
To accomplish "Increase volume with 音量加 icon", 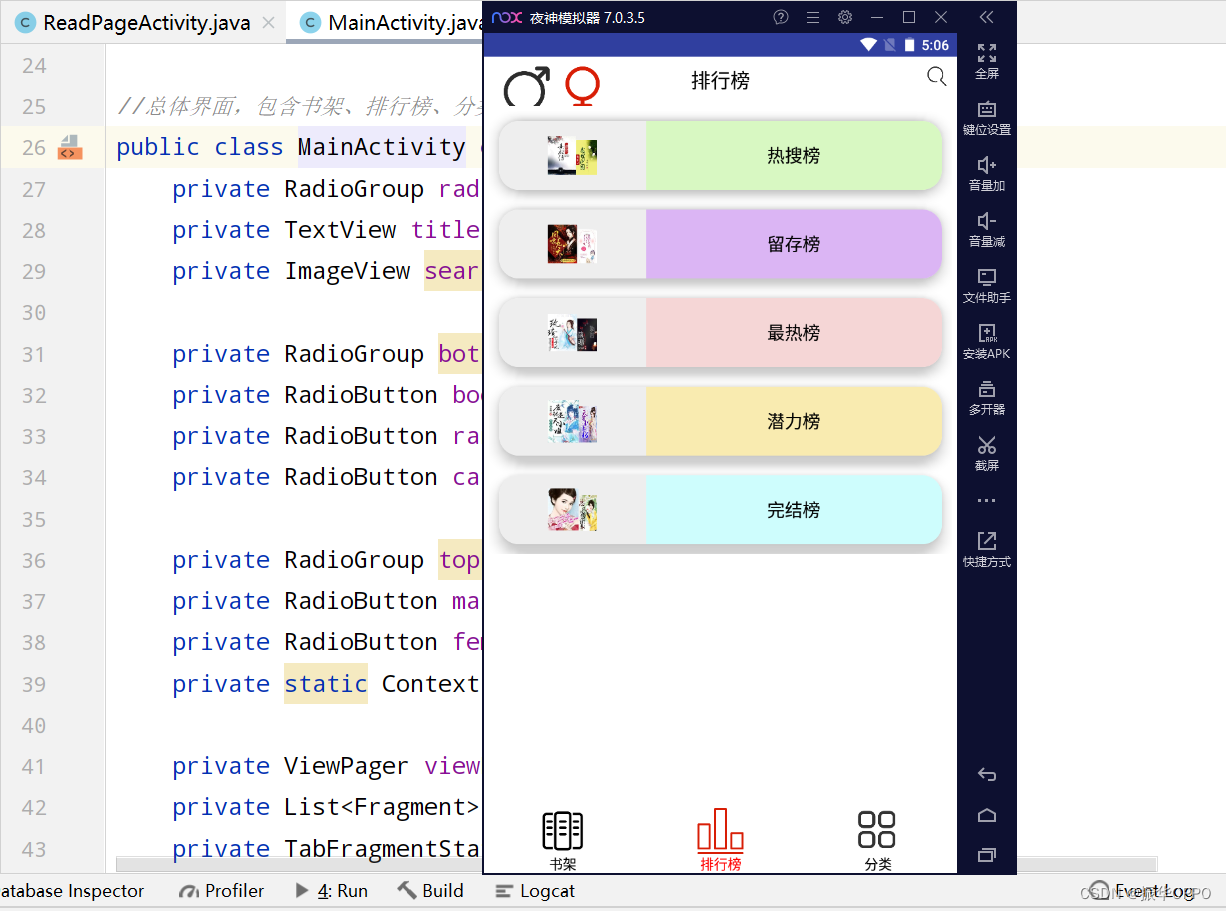I will [x=987, y=173].
